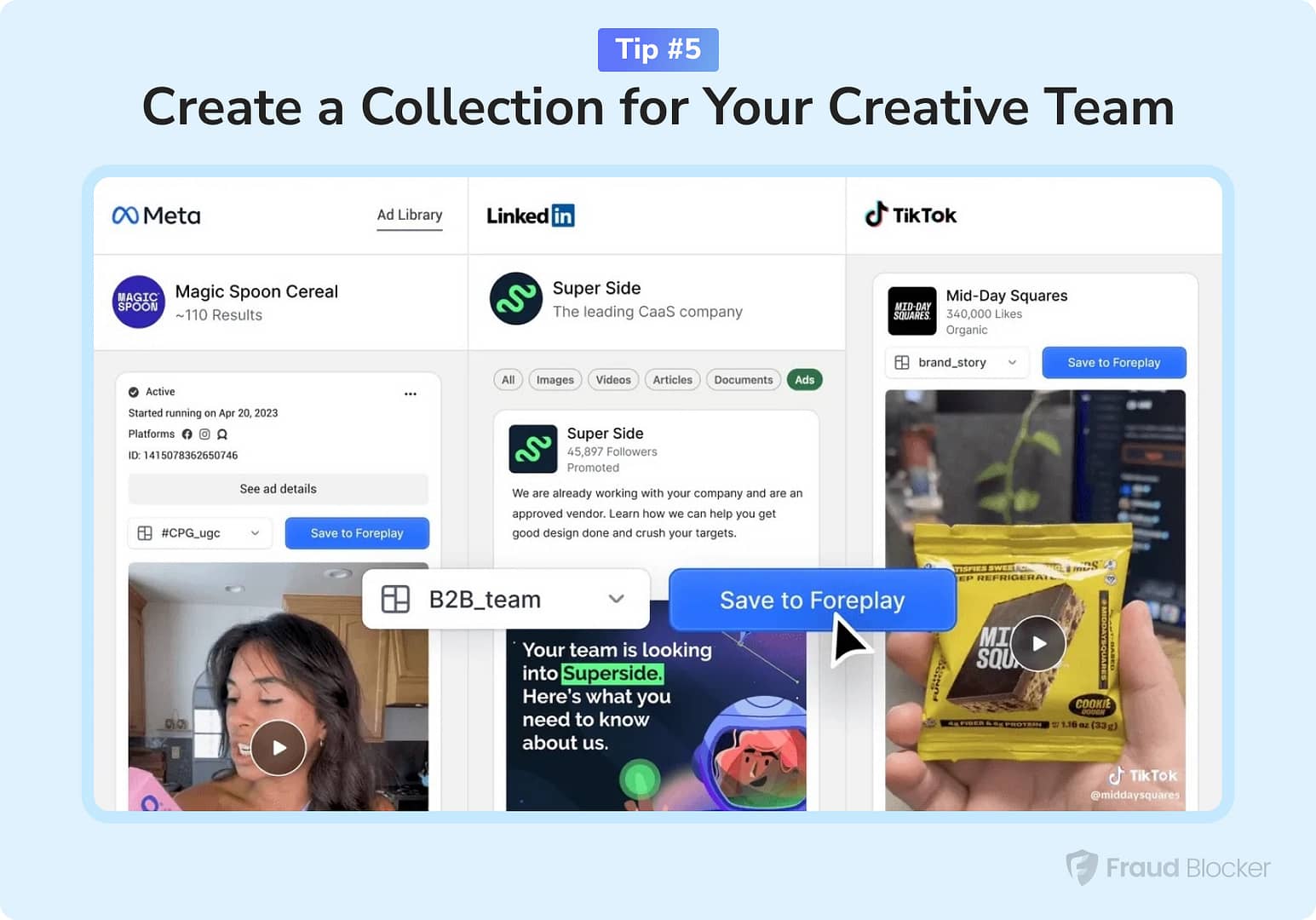Select the Ads filter pill
Screen dimensions: 1316x920
click(804, 380)
